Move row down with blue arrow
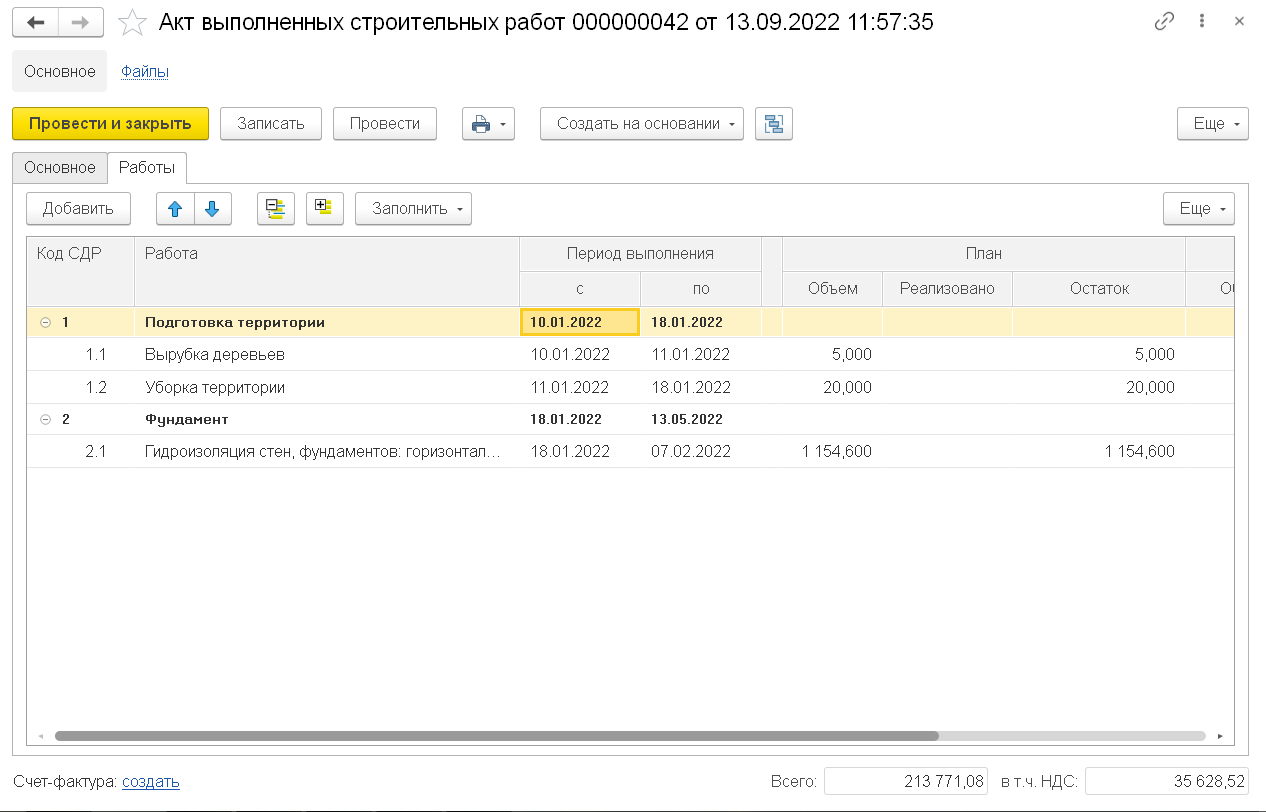The height and width of the screenshot is (812, 1266). tap(212, 209)
